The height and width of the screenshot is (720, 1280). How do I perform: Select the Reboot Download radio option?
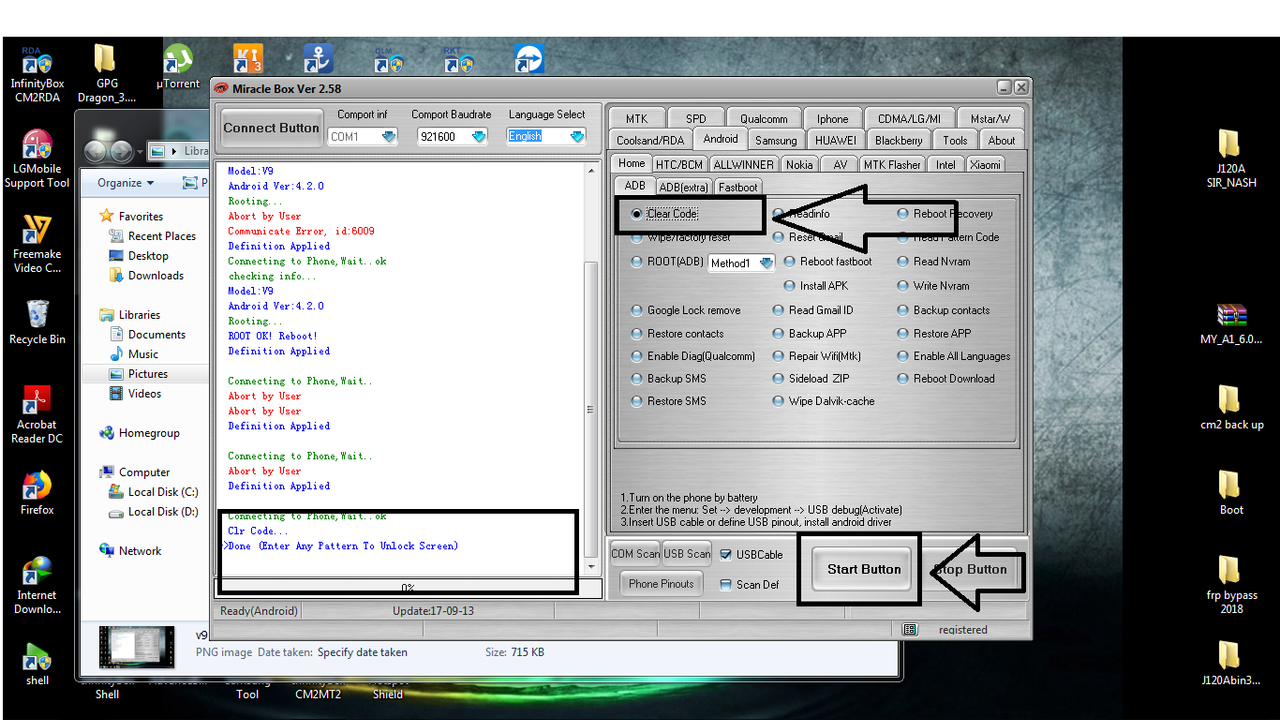903,379
